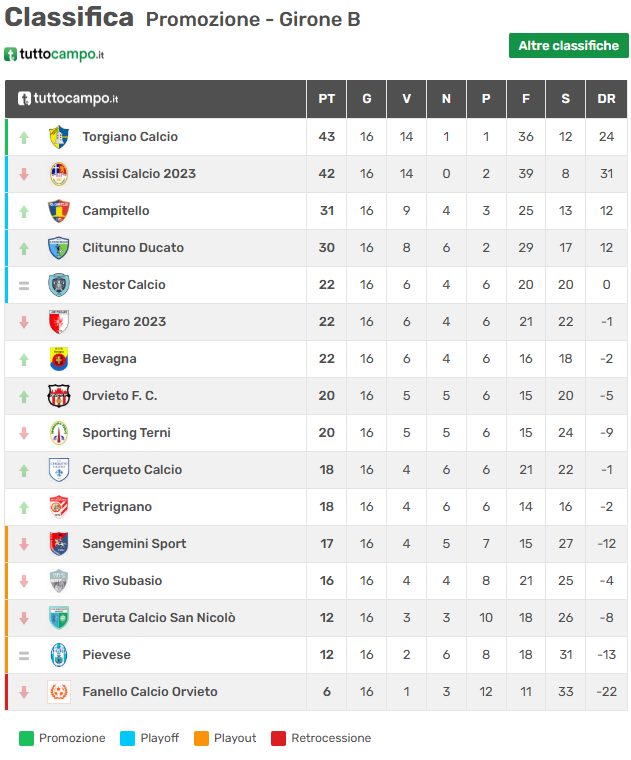Open the Clitunno Ducato team link

133,248
